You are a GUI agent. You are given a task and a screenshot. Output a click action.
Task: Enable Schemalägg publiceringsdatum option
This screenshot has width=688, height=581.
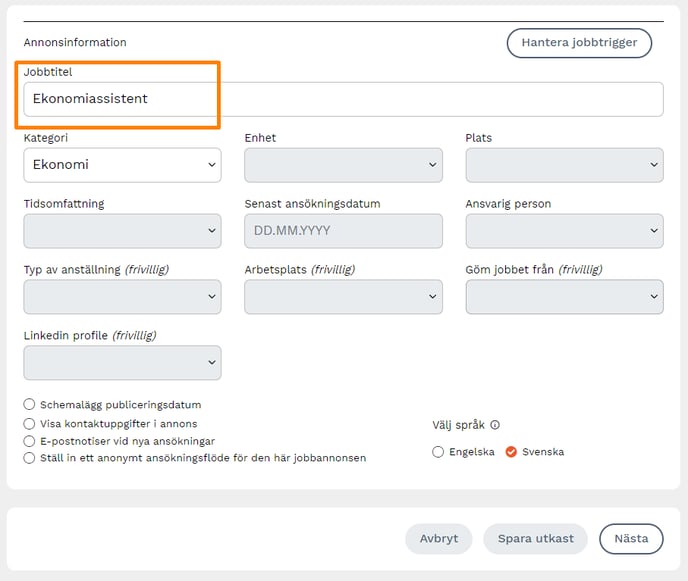coord(30,405)
